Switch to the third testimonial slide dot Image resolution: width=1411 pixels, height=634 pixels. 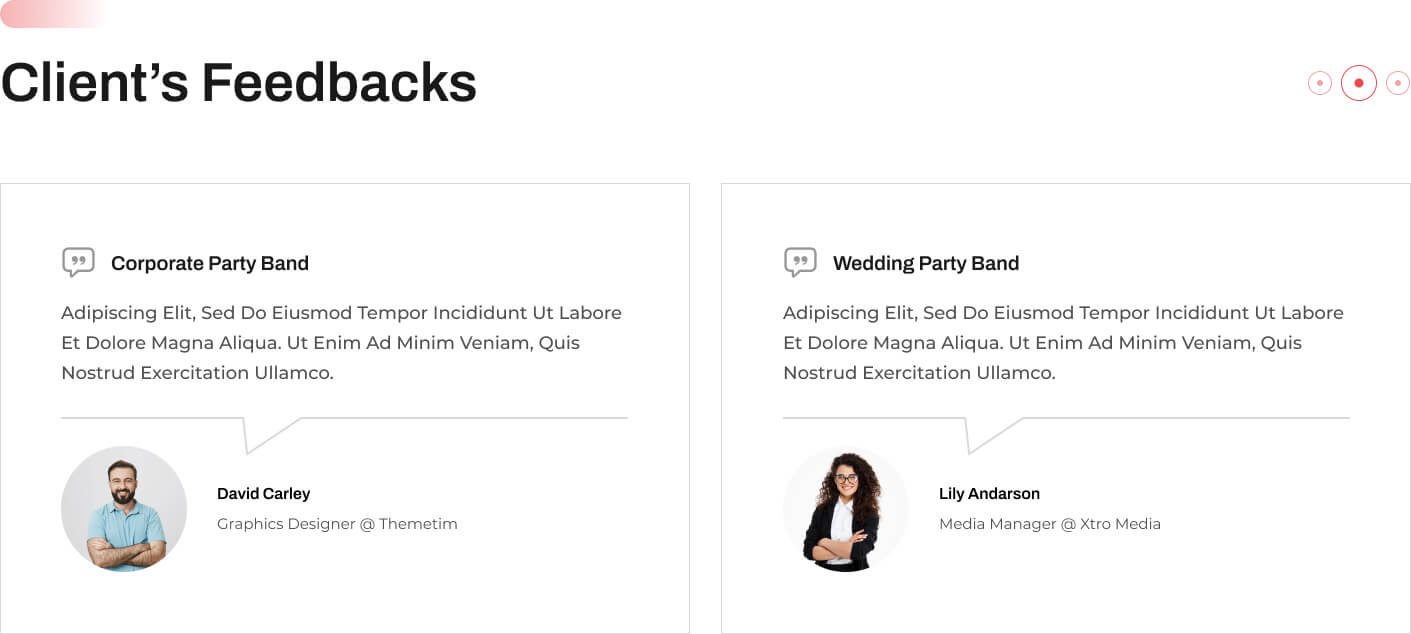pos(1397,83)
